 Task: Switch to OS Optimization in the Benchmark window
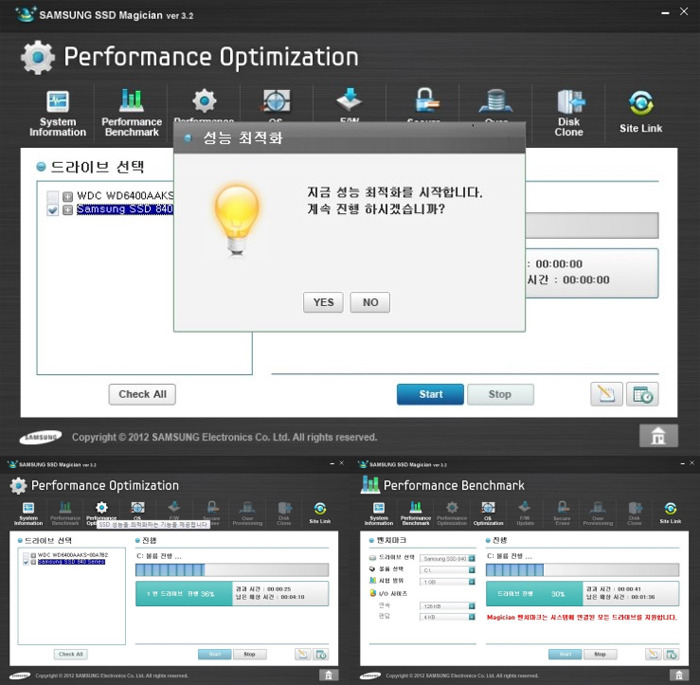click(488, 513)
